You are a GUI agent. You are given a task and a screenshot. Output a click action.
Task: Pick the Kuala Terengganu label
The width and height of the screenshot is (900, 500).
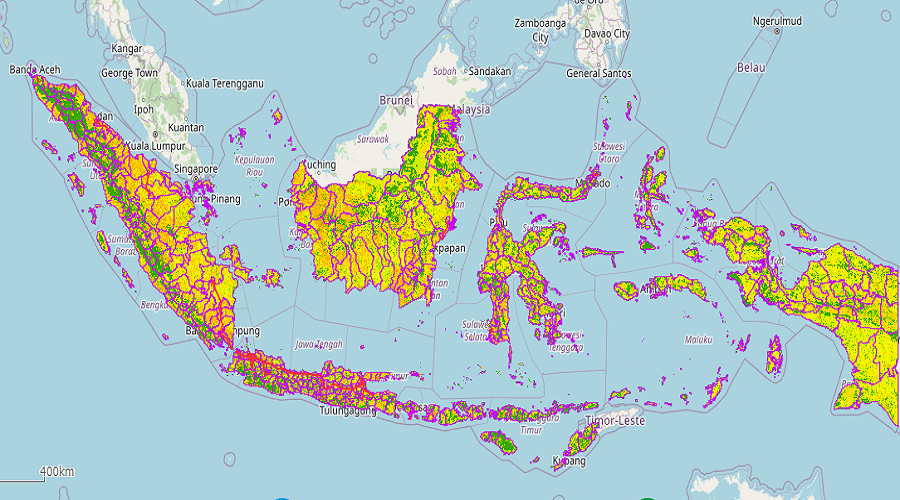[x=224, y=83]
